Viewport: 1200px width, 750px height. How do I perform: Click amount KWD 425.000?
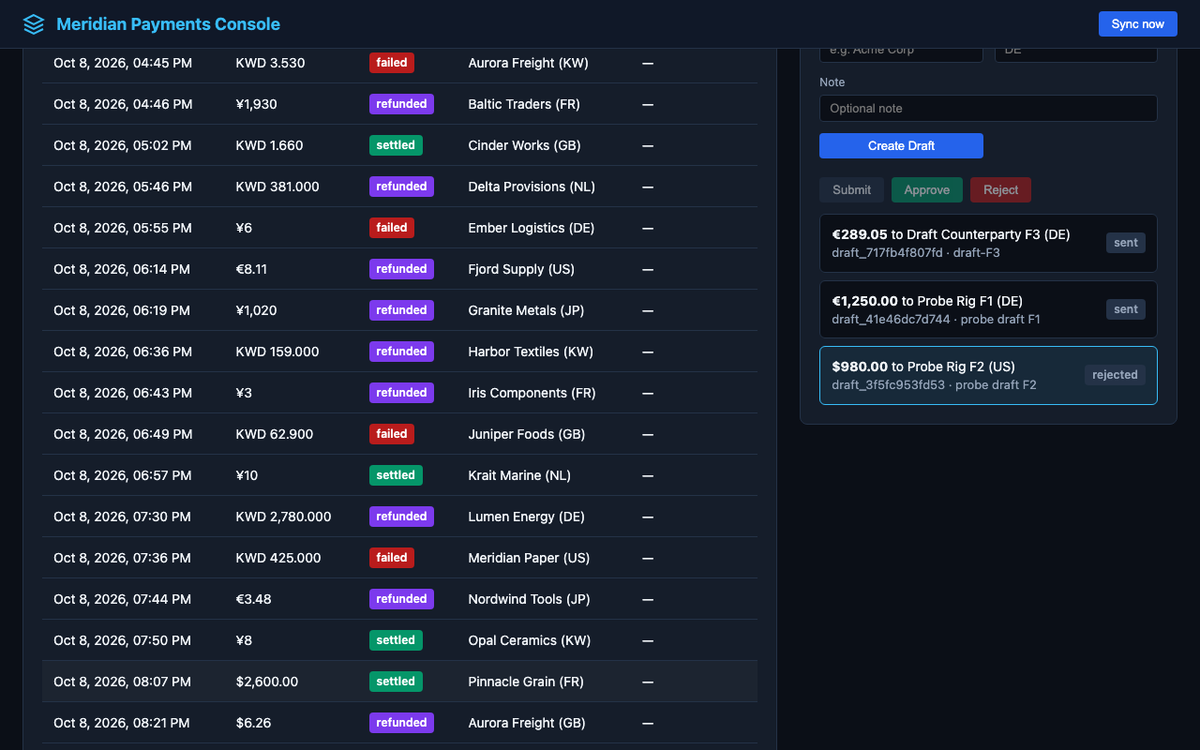278,558
